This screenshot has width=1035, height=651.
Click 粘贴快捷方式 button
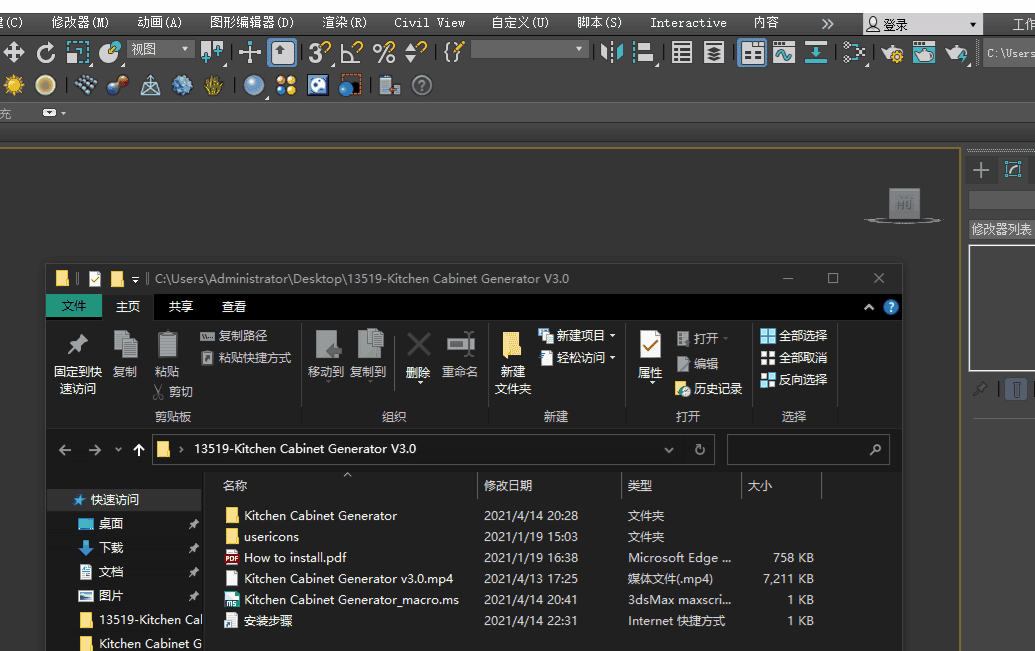[246, 357]
